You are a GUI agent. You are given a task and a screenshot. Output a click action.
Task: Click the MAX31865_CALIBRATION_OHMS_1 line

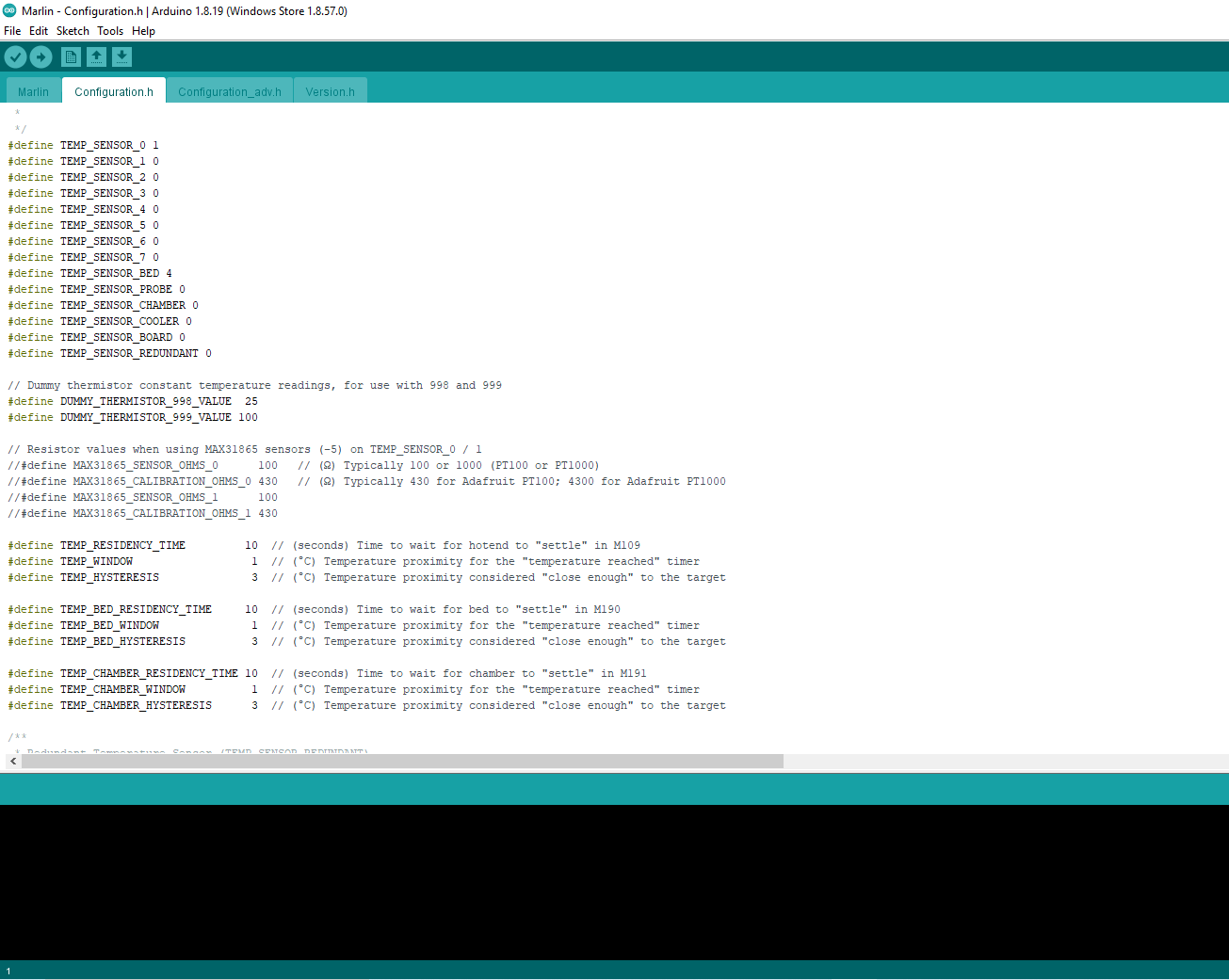pyautogui.click(x=143, y=513)
